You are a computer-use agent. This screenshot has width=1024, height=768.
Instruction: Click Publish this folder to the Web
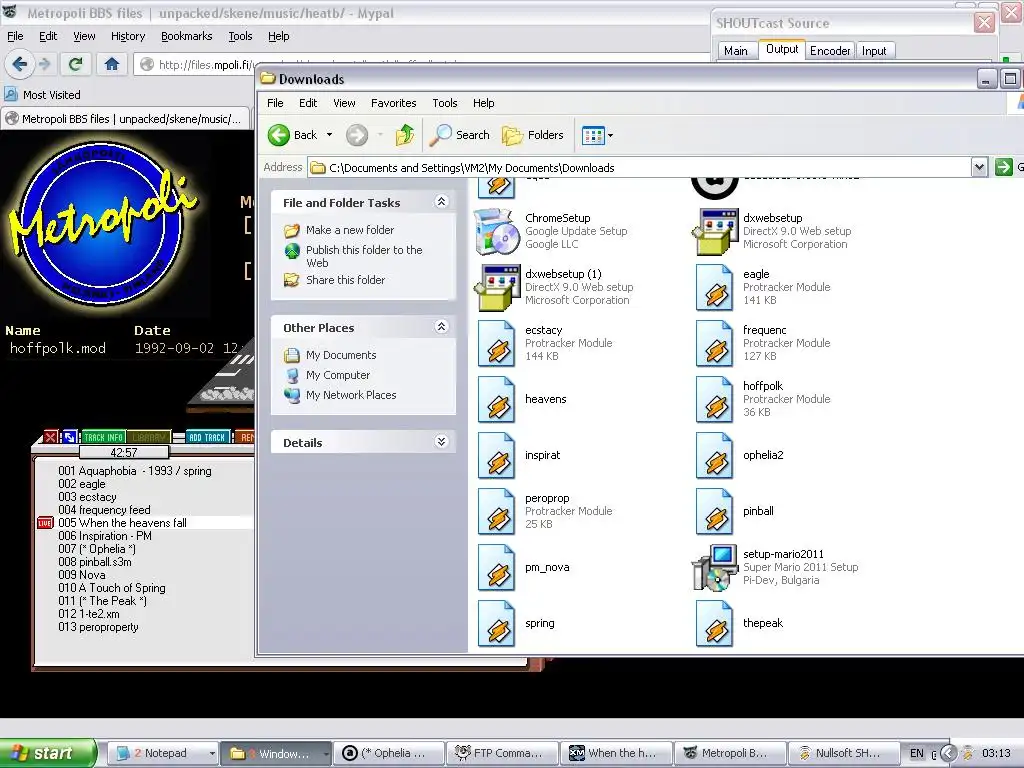click(364, 256)
